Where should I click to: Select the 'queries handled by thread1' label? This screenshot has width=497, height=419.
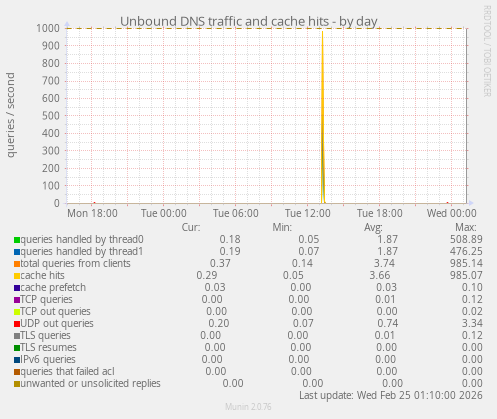coord(82,251)
